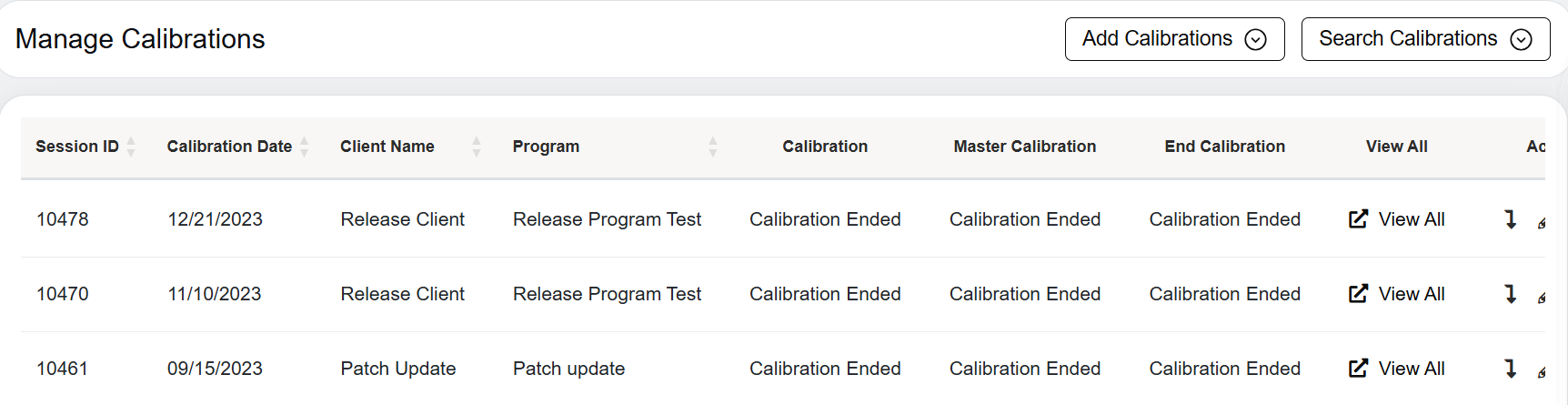Click the End Calibration column header
This screenshot has width=1568, height=405.
click(1224, 147)
